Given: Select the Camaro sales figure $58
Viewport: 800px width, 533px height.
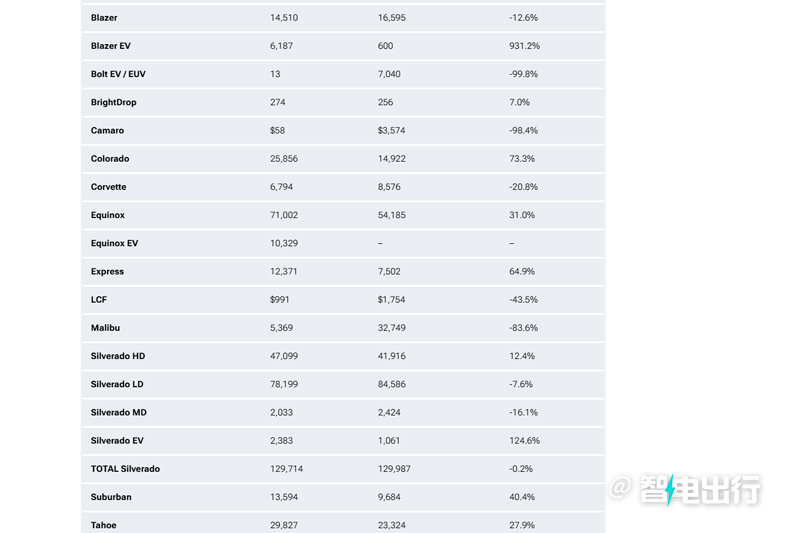Looking at the screenshot, I should pyautogui.click(x=278, y=131).
